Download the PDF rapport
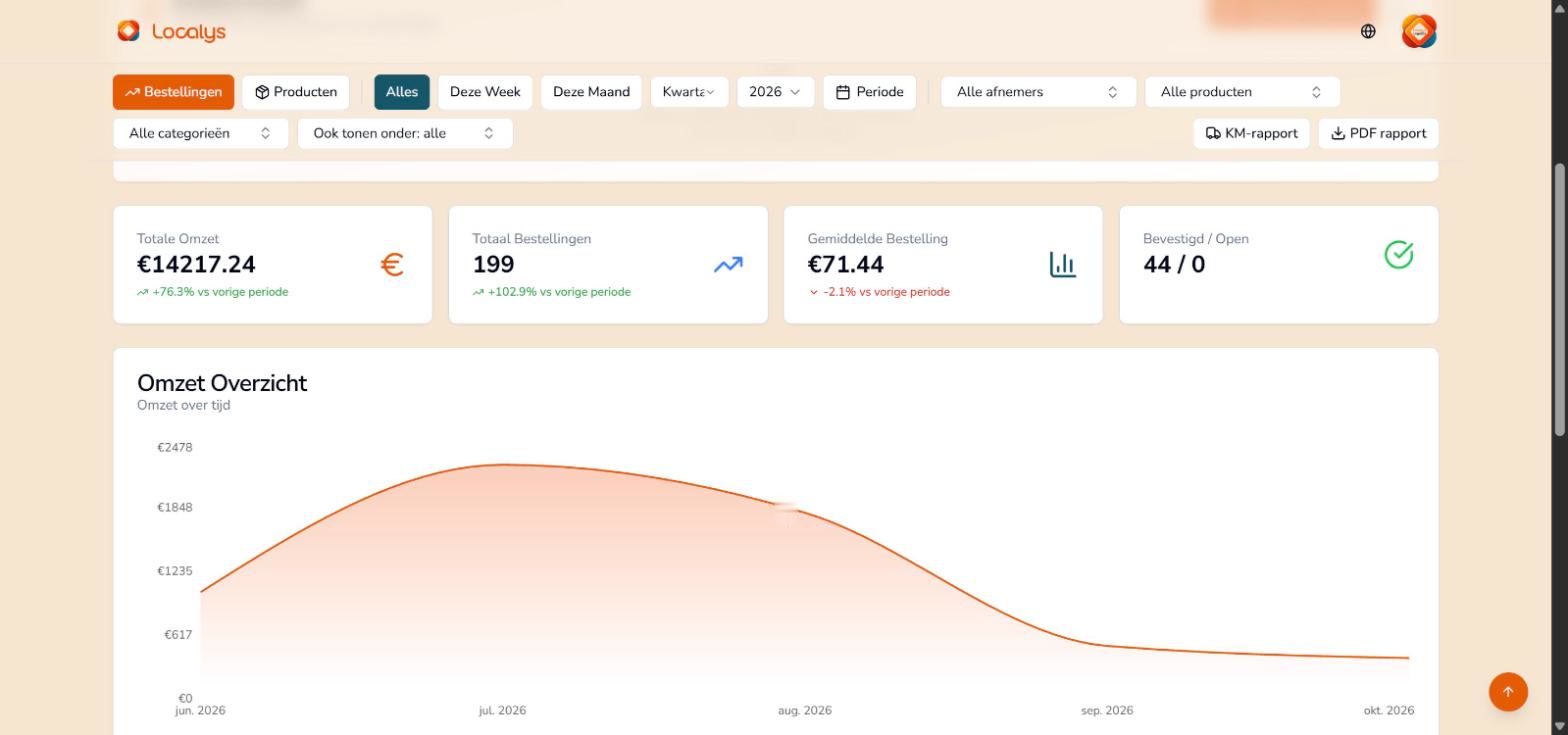Screen dimensions: 1568x735 (1378, 133)
